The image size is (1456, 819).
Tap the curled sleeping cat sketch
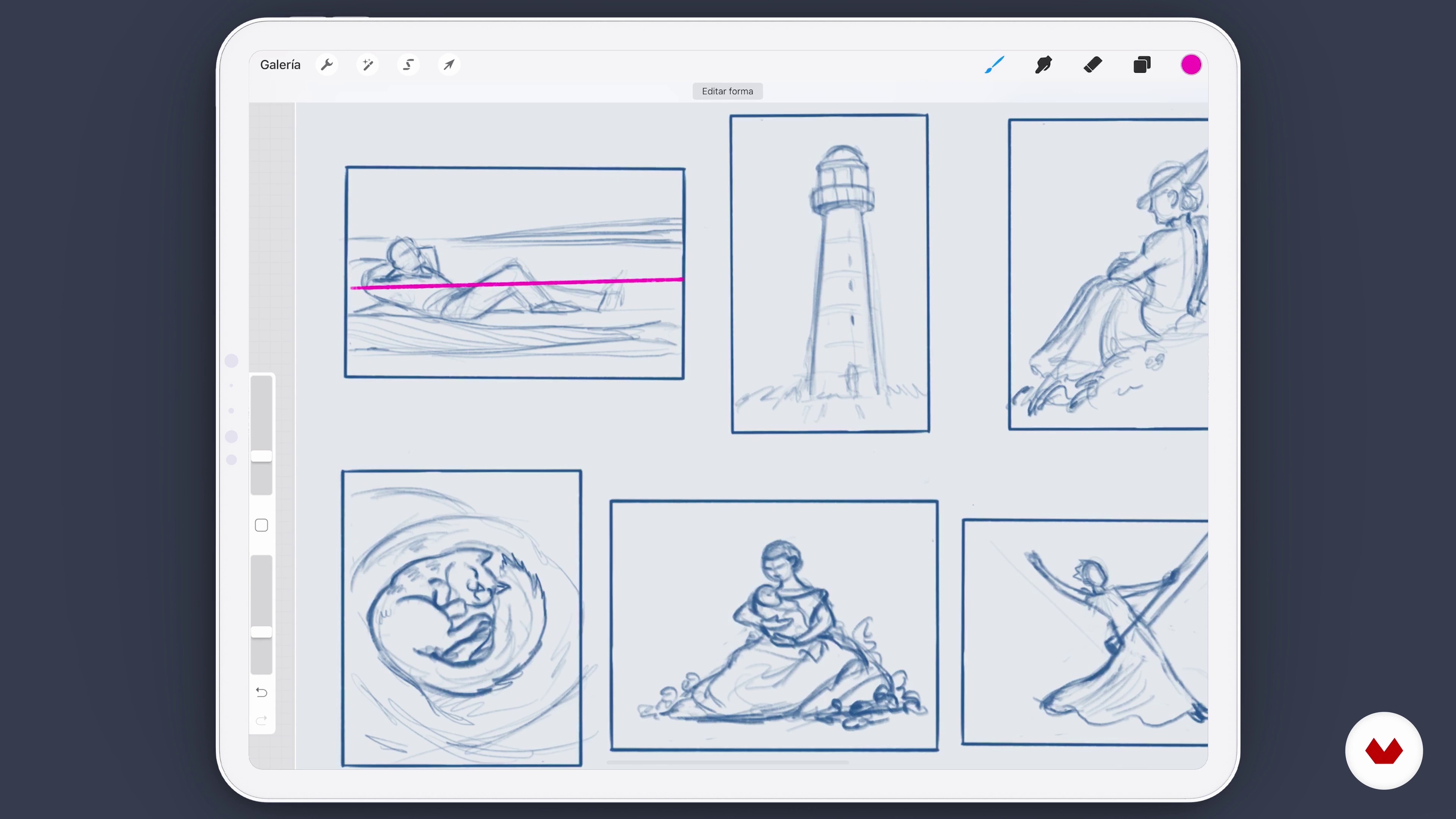(461, 618)
